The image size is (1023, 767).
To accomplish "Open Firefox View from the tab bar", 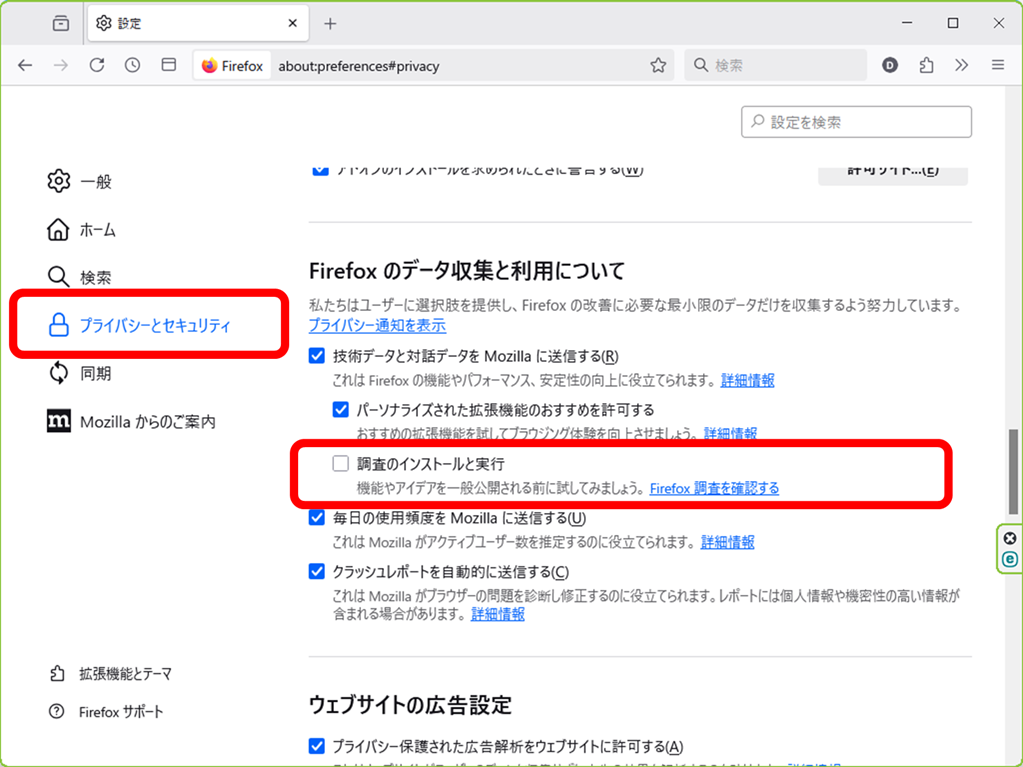I will pos(61,23).
